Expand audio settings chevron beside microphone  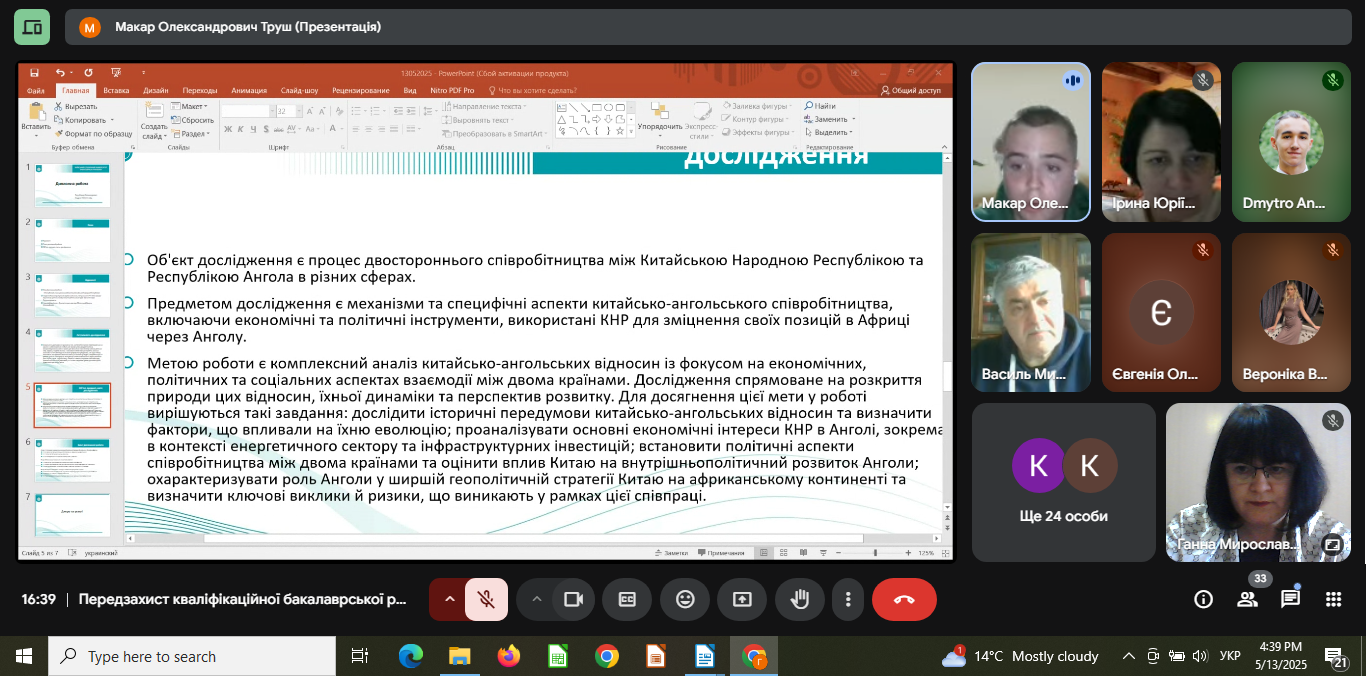449,599
